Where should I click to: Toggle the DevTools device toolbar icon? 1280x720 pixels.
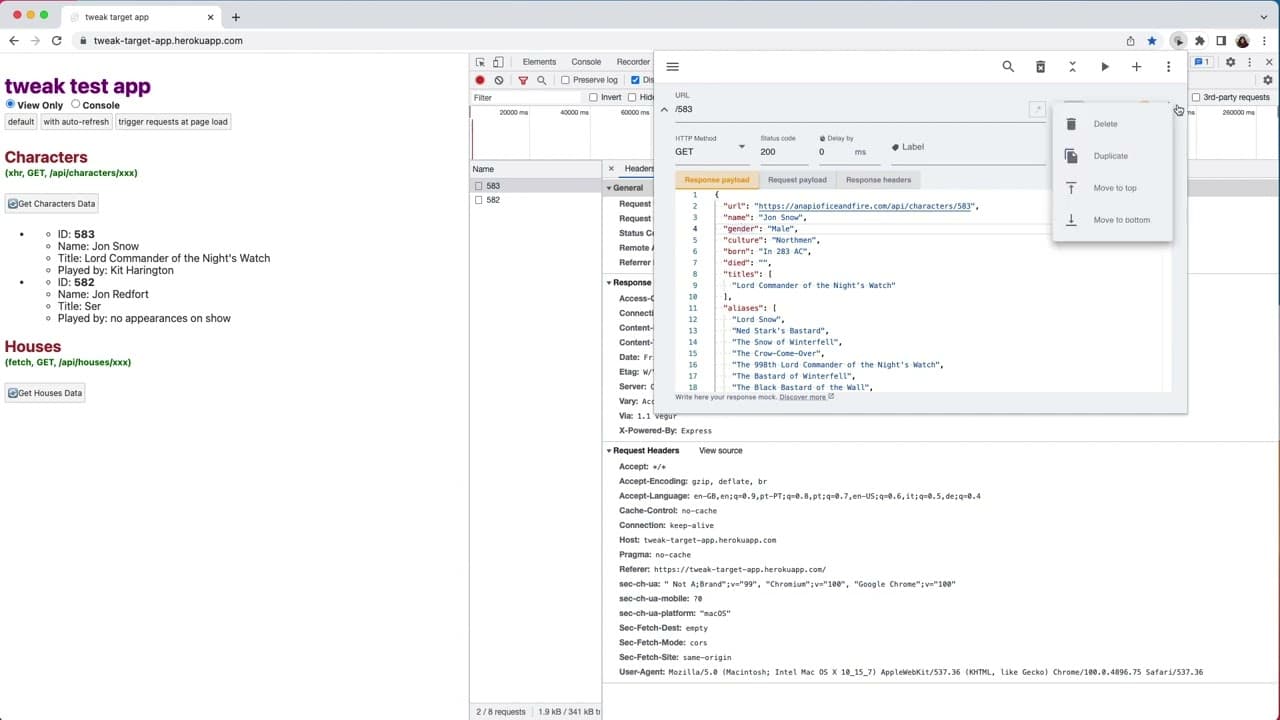[x=498, y=62]
